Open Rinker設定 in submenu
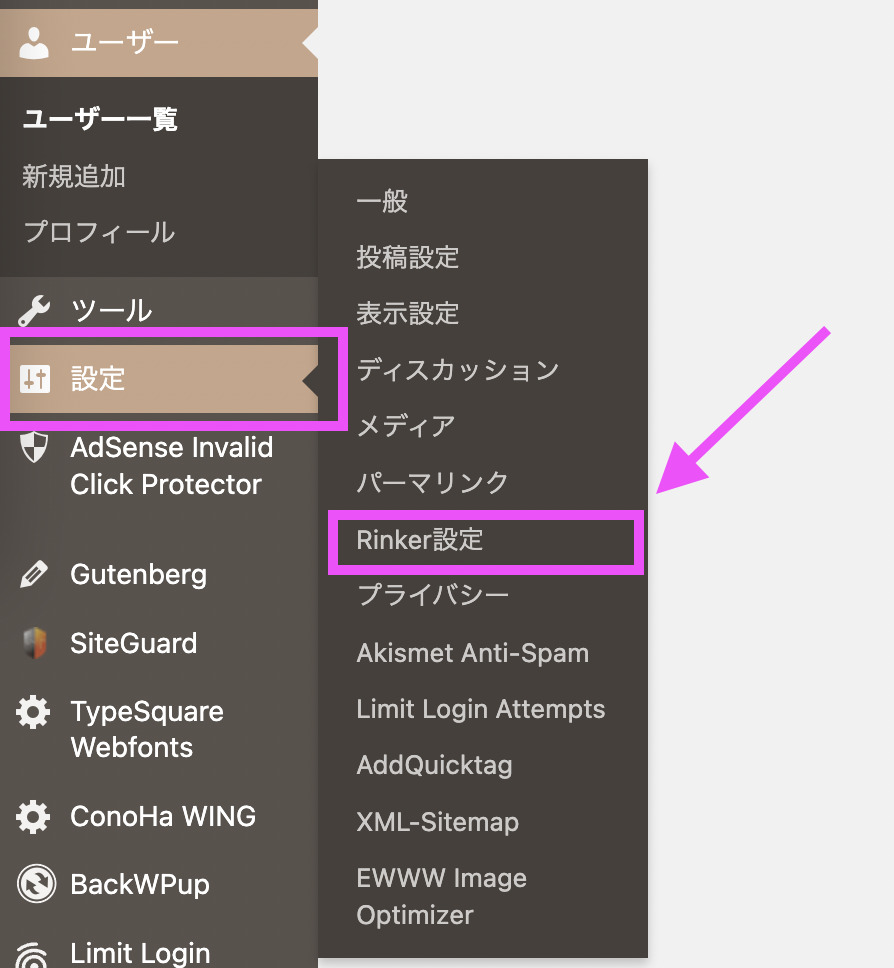This screenshot has width=894, height=968. click(x=420, y=540)
